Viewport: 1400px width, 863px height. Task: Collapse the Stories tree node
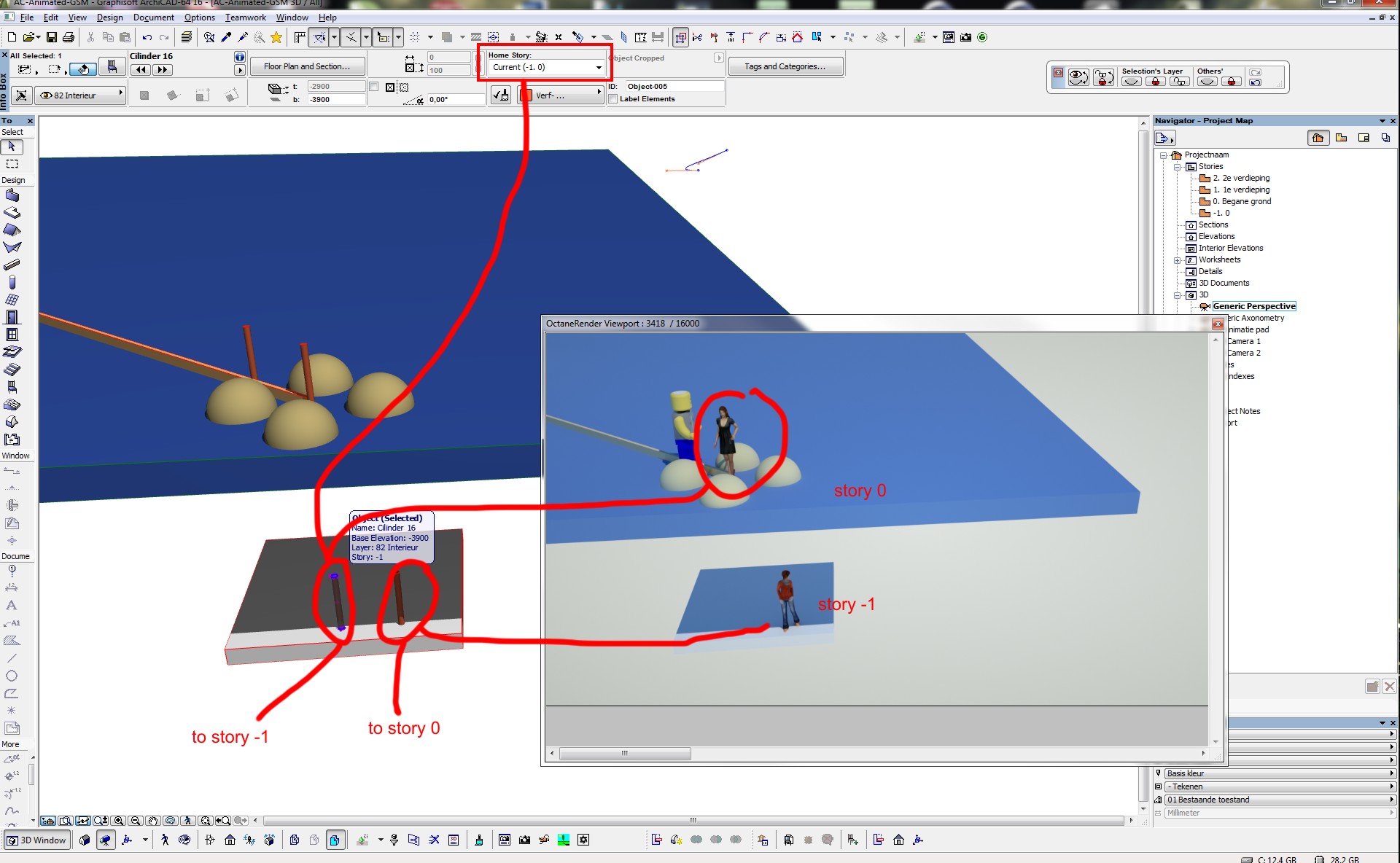click(1177, 167)
